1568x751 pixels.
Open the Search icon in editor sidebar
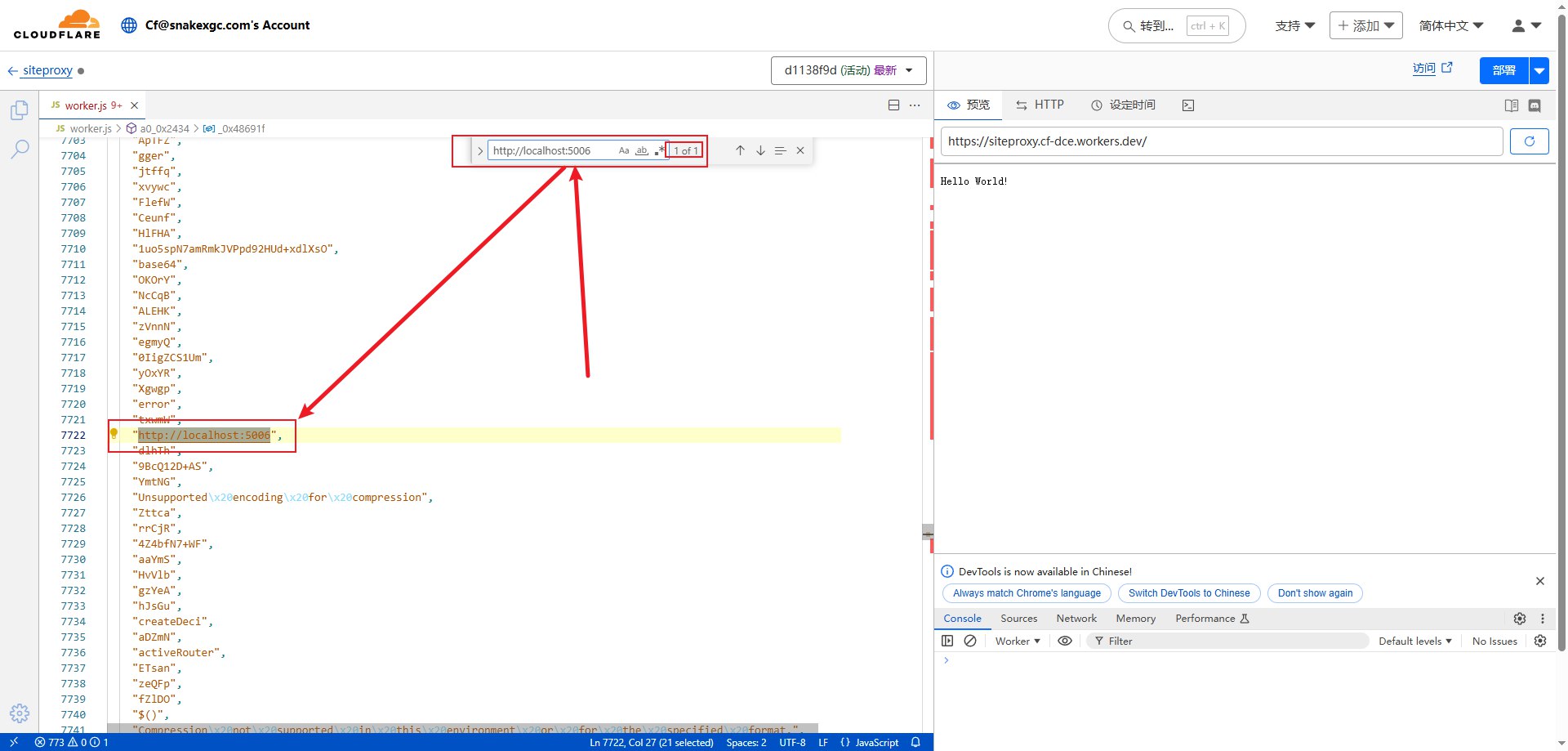pos(20,149)
